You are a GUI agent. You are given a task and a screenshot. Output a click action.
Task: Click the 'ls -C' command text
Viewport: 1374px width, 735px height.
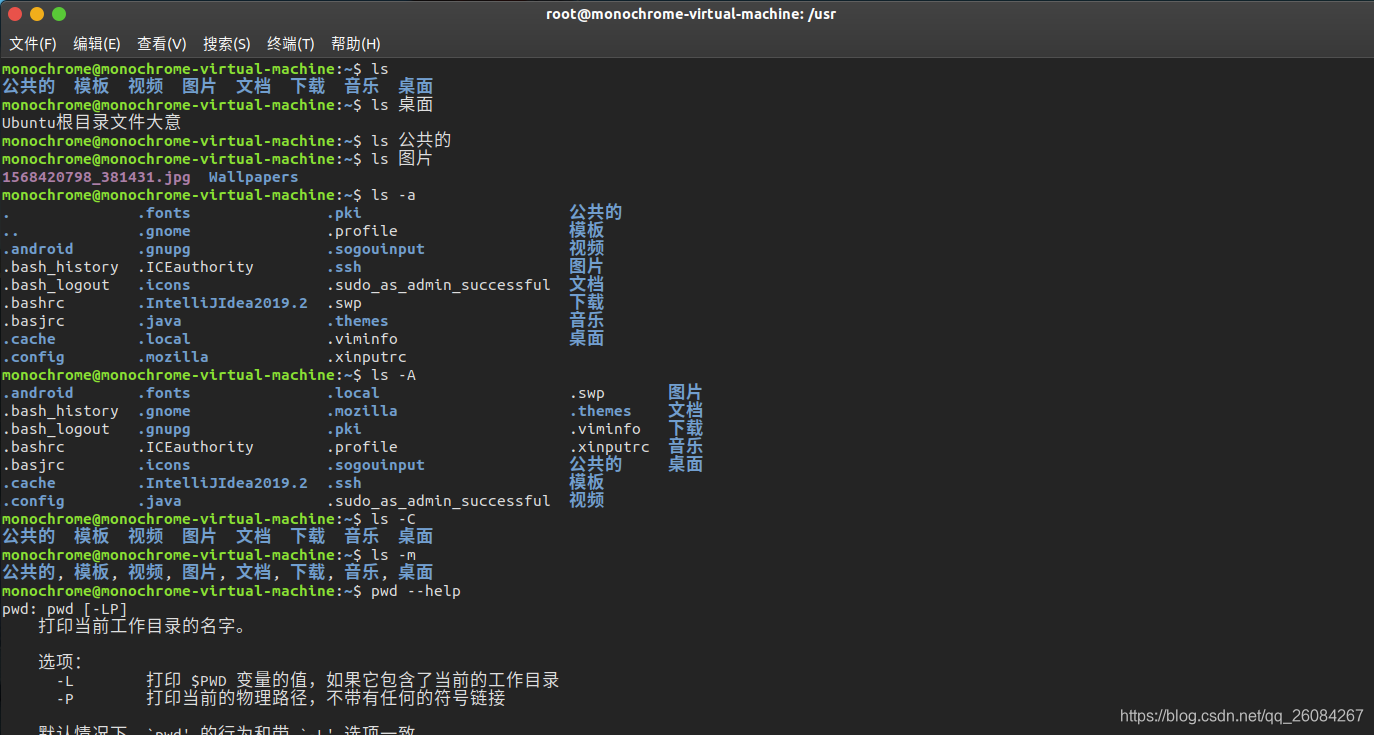pos(393,519)
